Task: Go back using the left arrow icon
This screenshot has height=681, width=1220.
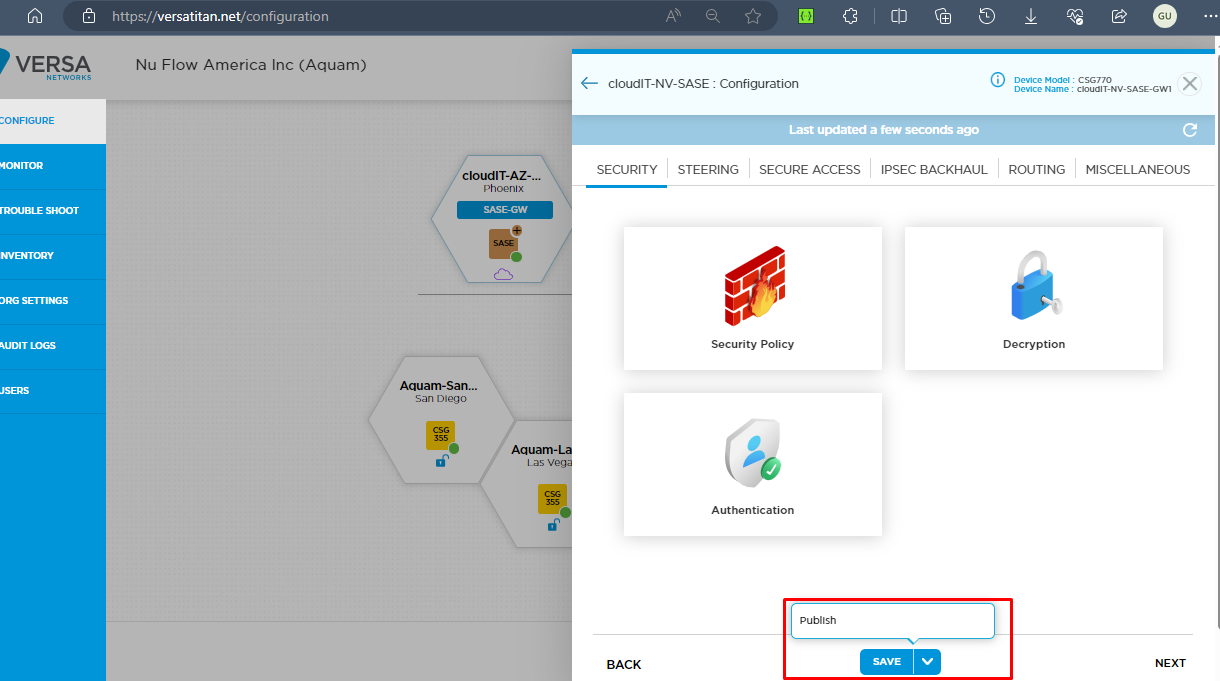Action: click(x=589, y=84)
